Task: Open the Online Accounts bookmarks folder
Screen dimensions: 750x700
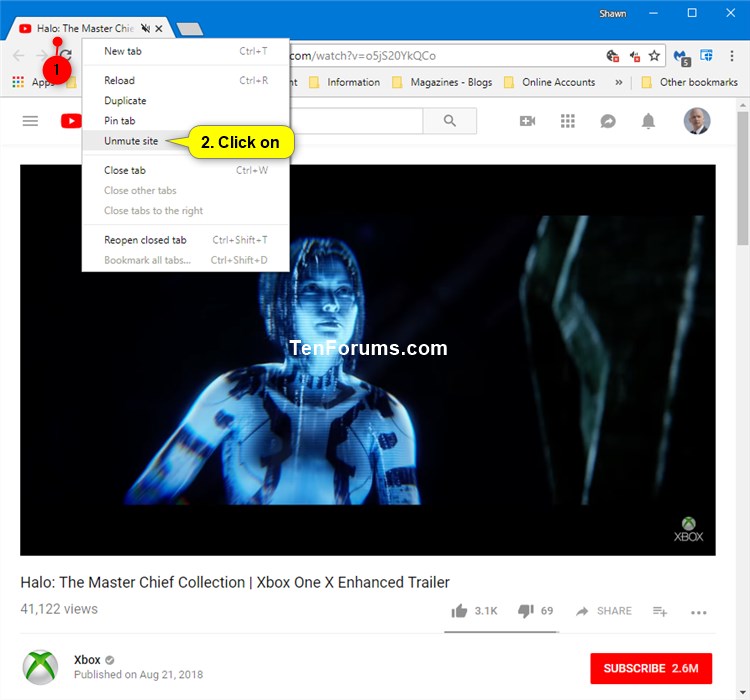Action: [x=550, y=82]
